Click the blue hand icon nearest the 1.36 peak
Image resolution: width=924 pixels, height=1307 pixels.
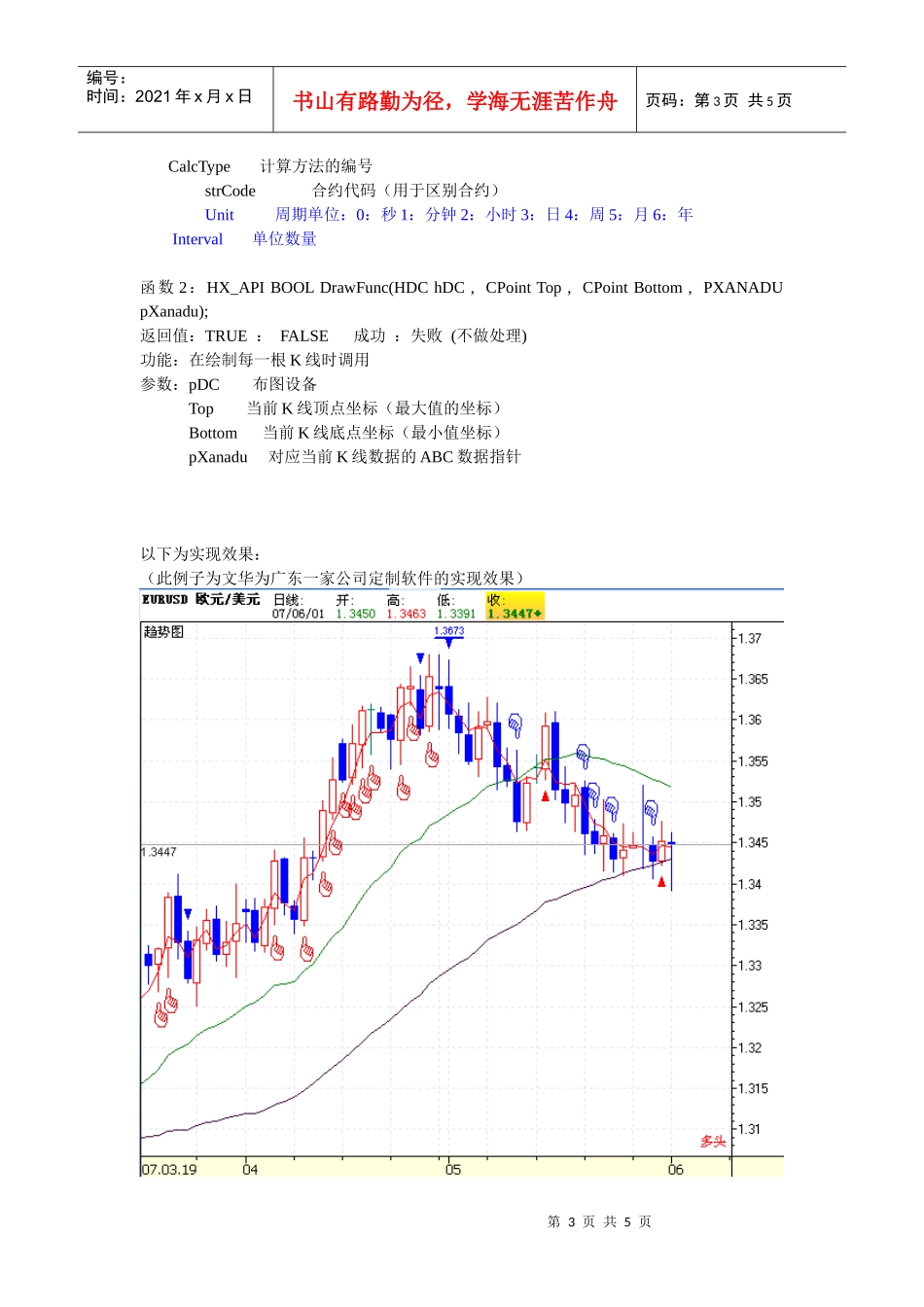point(515,725)
